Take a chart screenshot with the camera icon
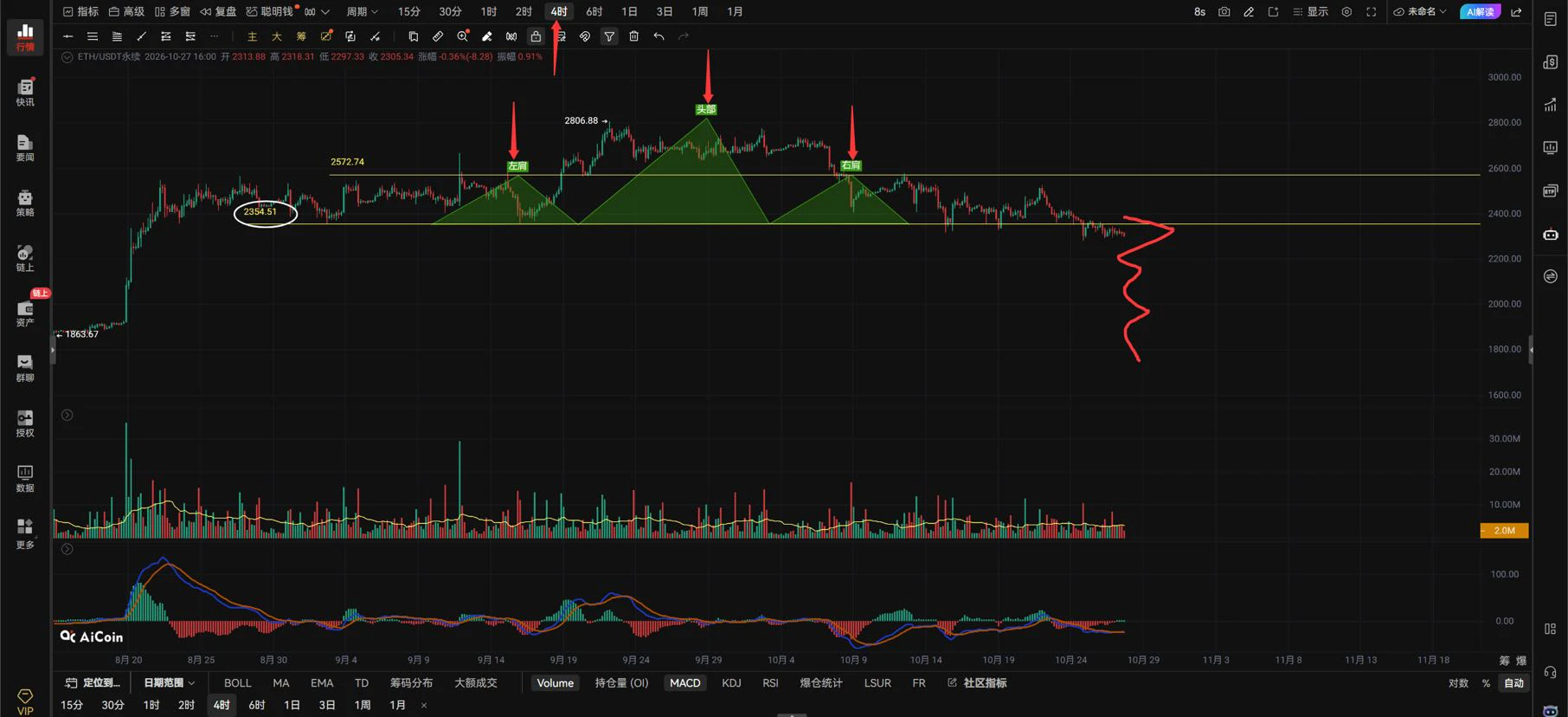The height and width of the screenshot is (717, 1568). (1224, 12)
